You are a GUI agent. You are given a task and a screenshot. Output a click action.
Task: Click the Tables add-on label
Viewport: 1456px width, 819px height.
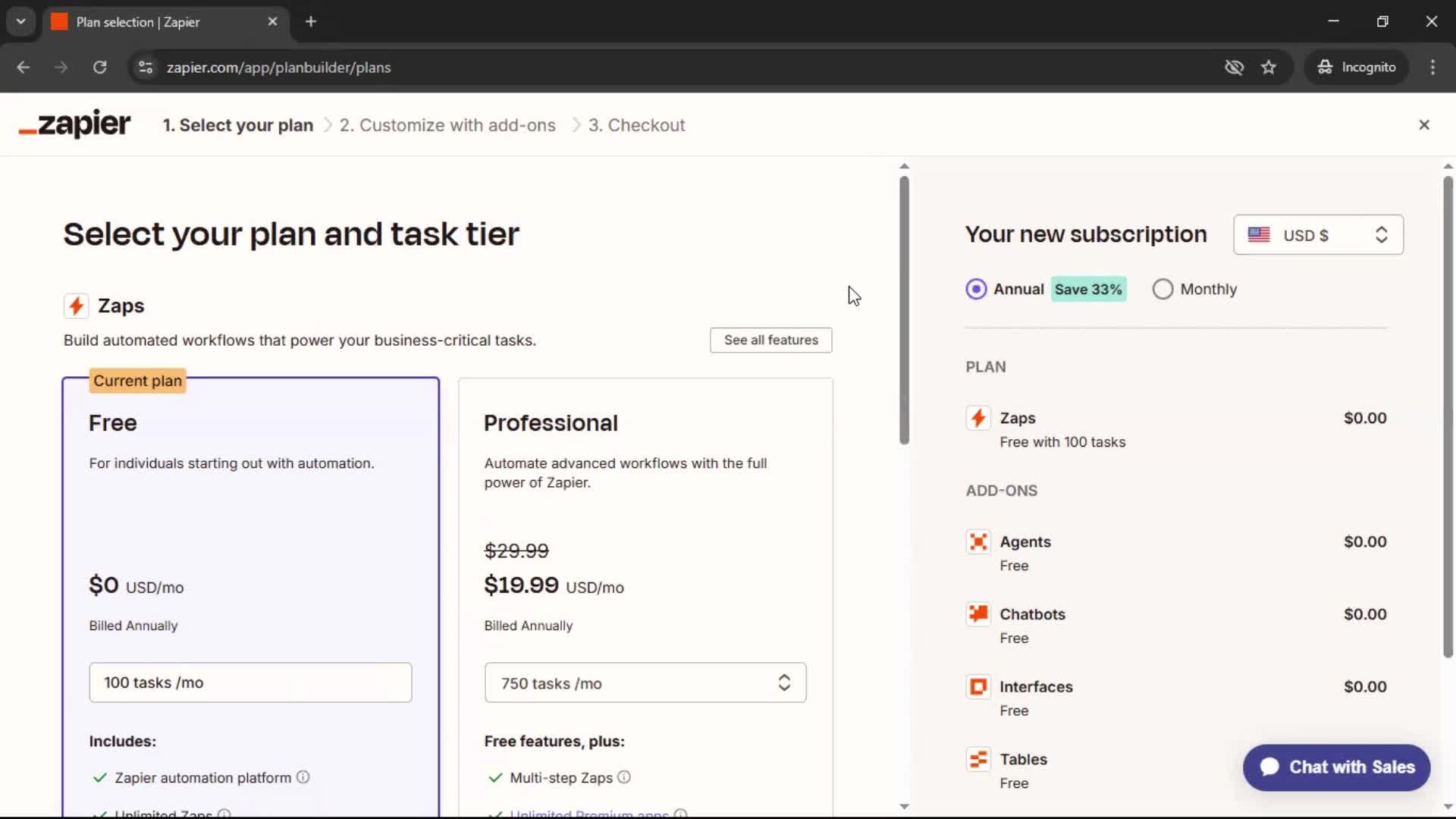tap(1023, 759)
